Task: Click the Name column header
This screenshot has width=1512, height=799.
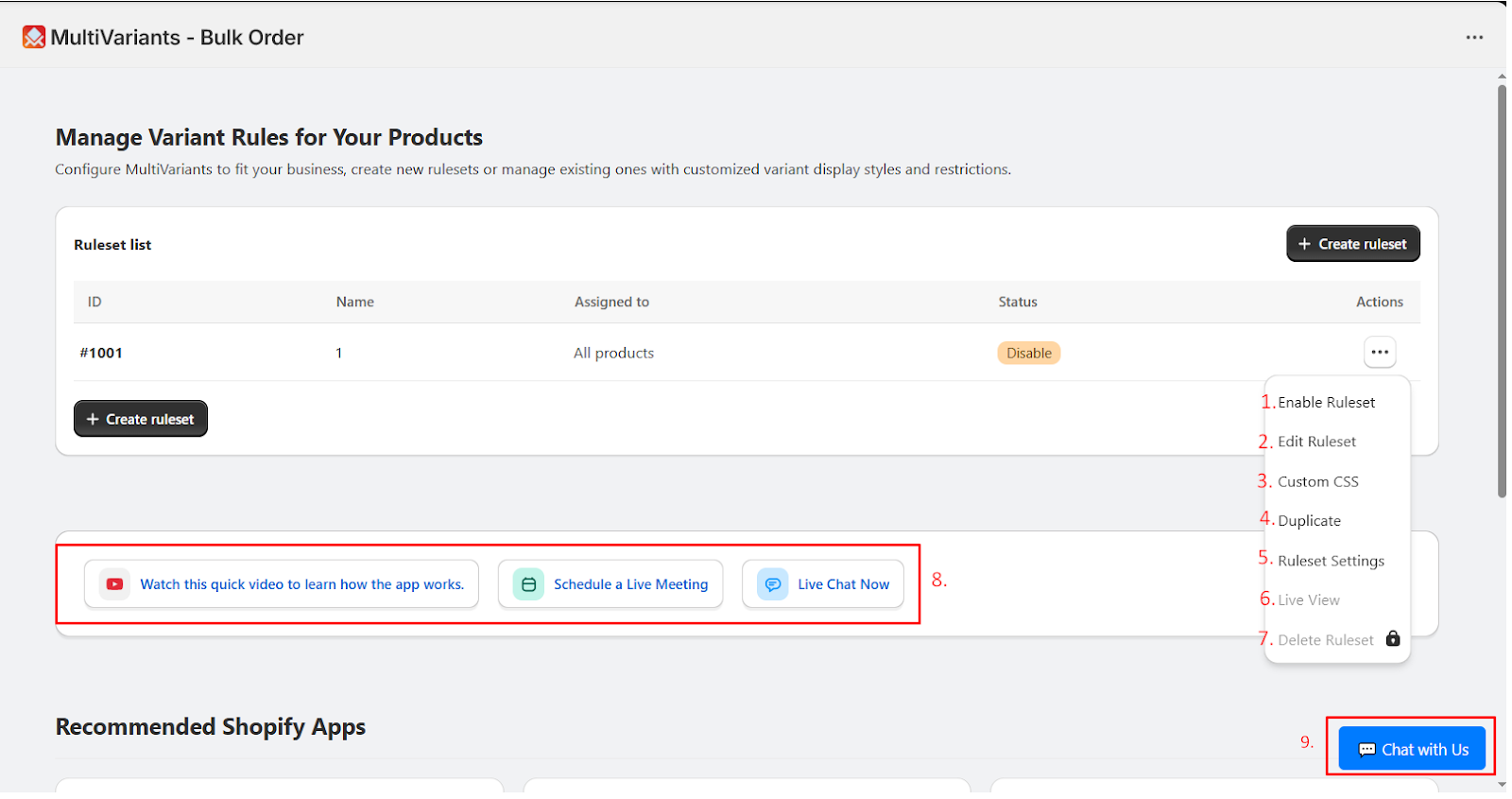Action: point(355,302)
